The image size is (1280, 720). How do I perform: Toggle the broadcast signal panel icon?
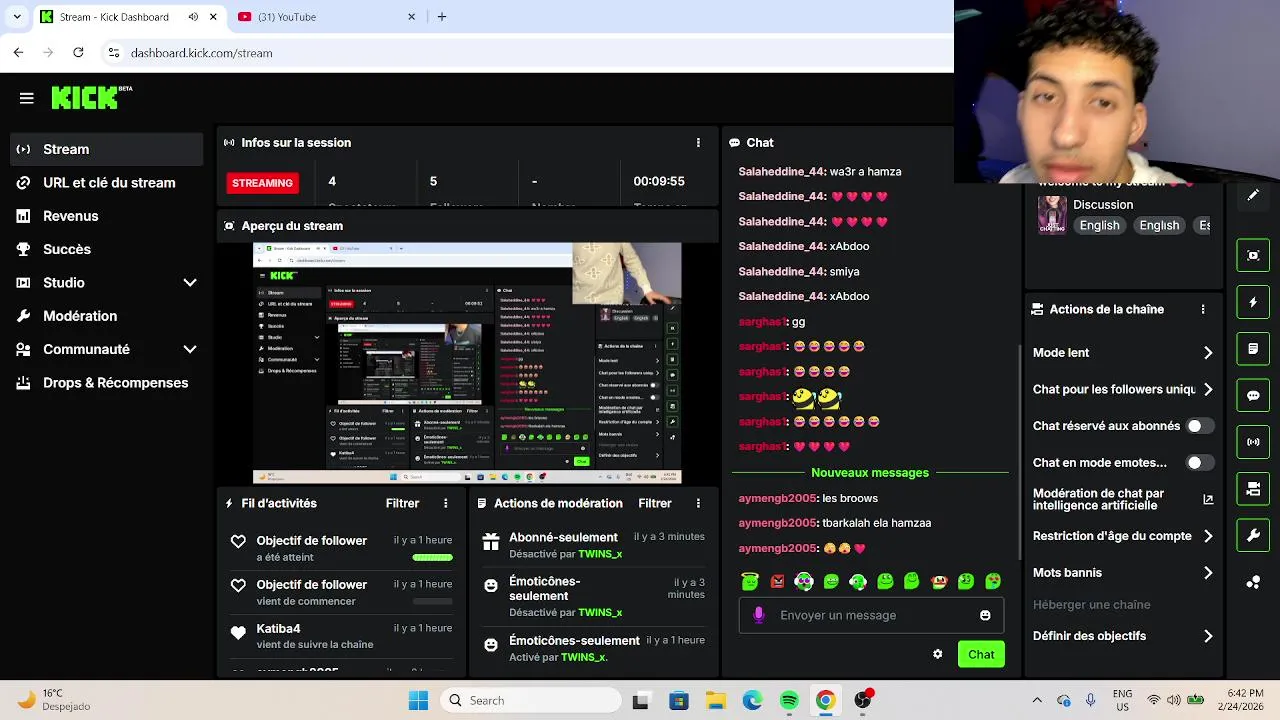coord(1253,442)
